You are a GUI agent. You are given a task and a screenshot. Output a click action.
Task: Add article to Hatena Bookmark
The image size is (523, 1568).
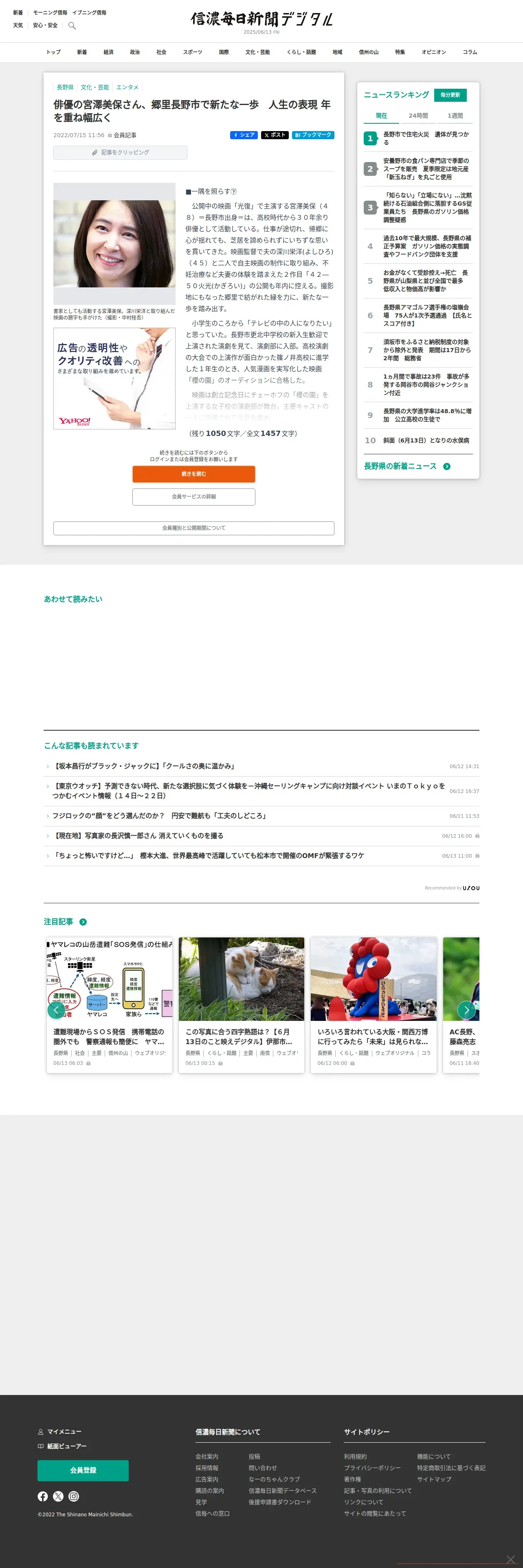(x=313, y=135)
